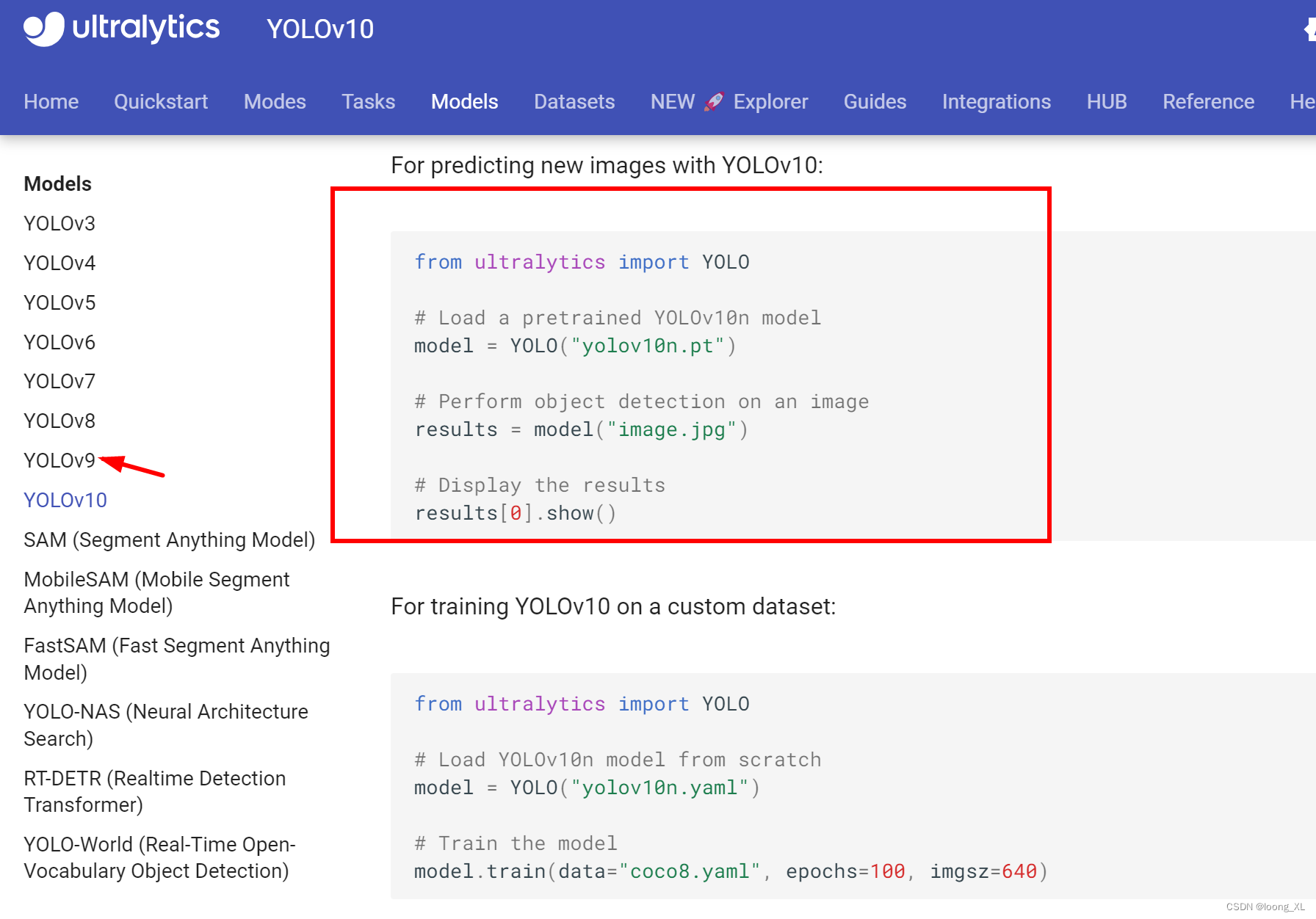Open YOLO-NAS (Neural Architecture Search) link
The height and width of the screenshot is (919, 1316).
pos(166,725)
